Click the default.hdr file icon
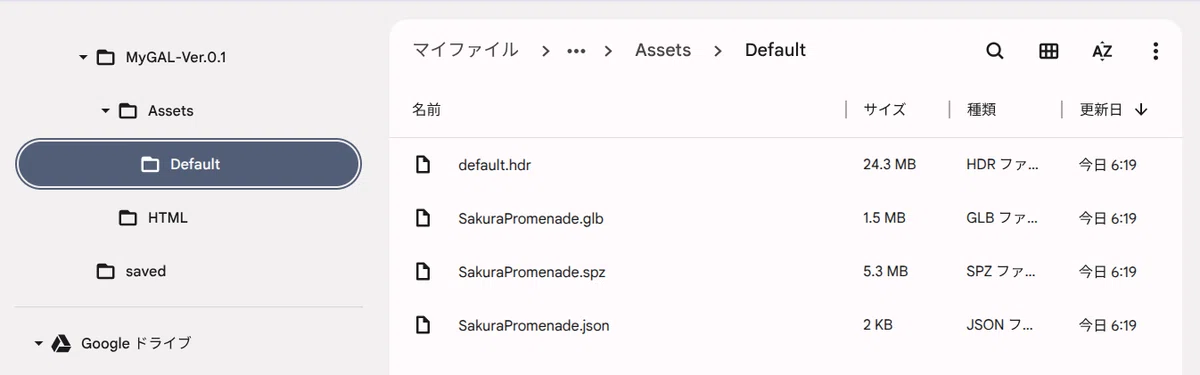Viewport: 1200px width, 375px height. (x=424, y=164)
